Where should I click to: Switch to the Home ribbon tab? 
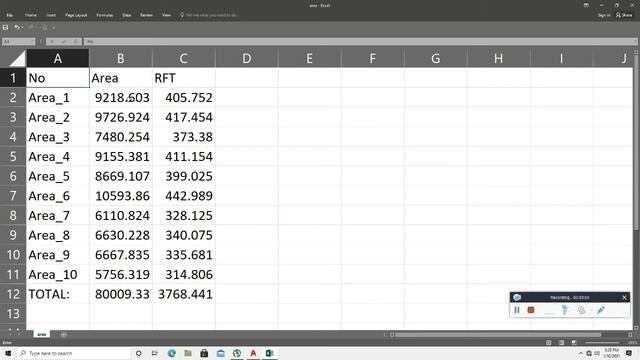click(x=31, y=15)
